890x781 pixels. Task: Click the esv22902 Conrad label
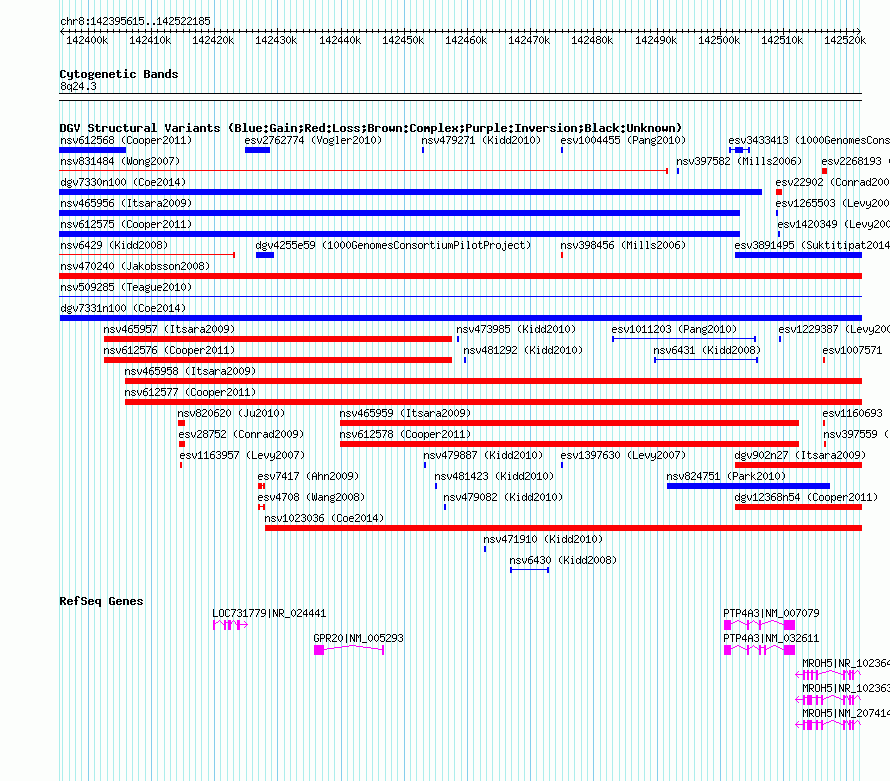833,182
